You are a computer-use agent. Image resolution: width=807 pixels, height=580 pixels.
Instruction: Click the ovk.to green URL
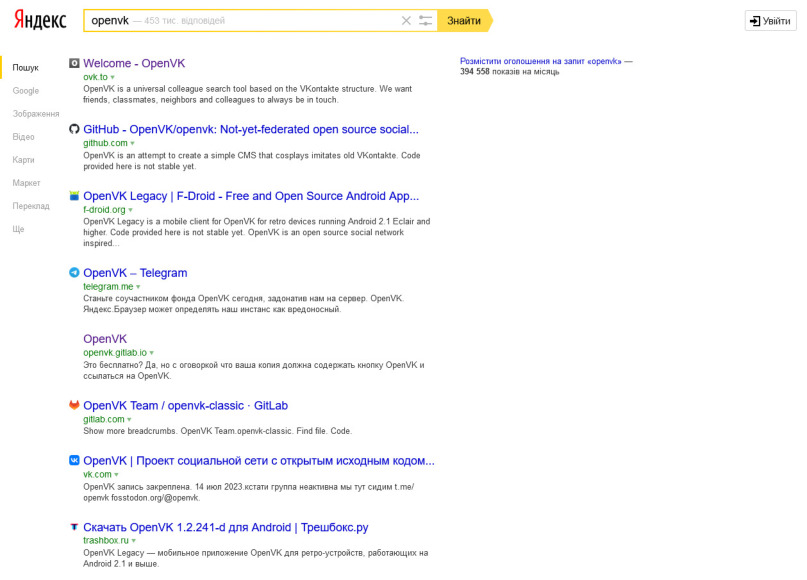pyautogui.click(x=96, y=77)
